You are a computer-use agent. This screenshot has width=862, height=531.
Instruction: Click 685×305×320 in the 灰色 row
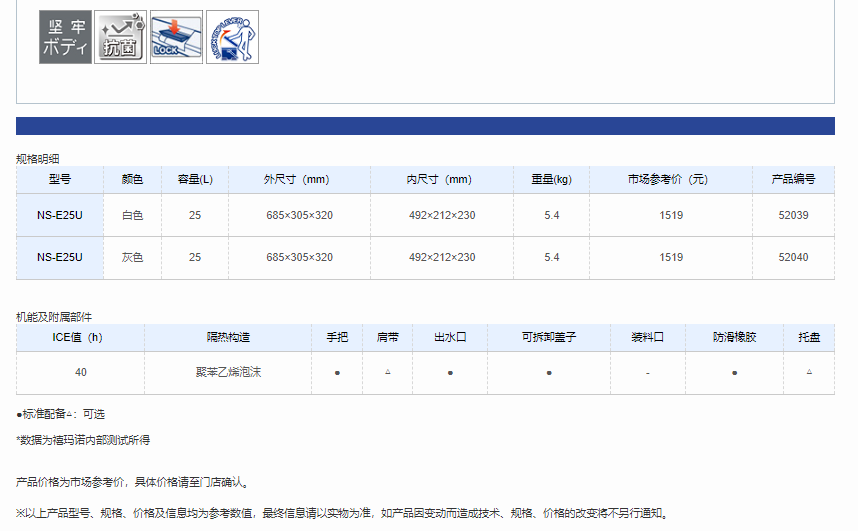pyautogui.click(x=300, y=257)
